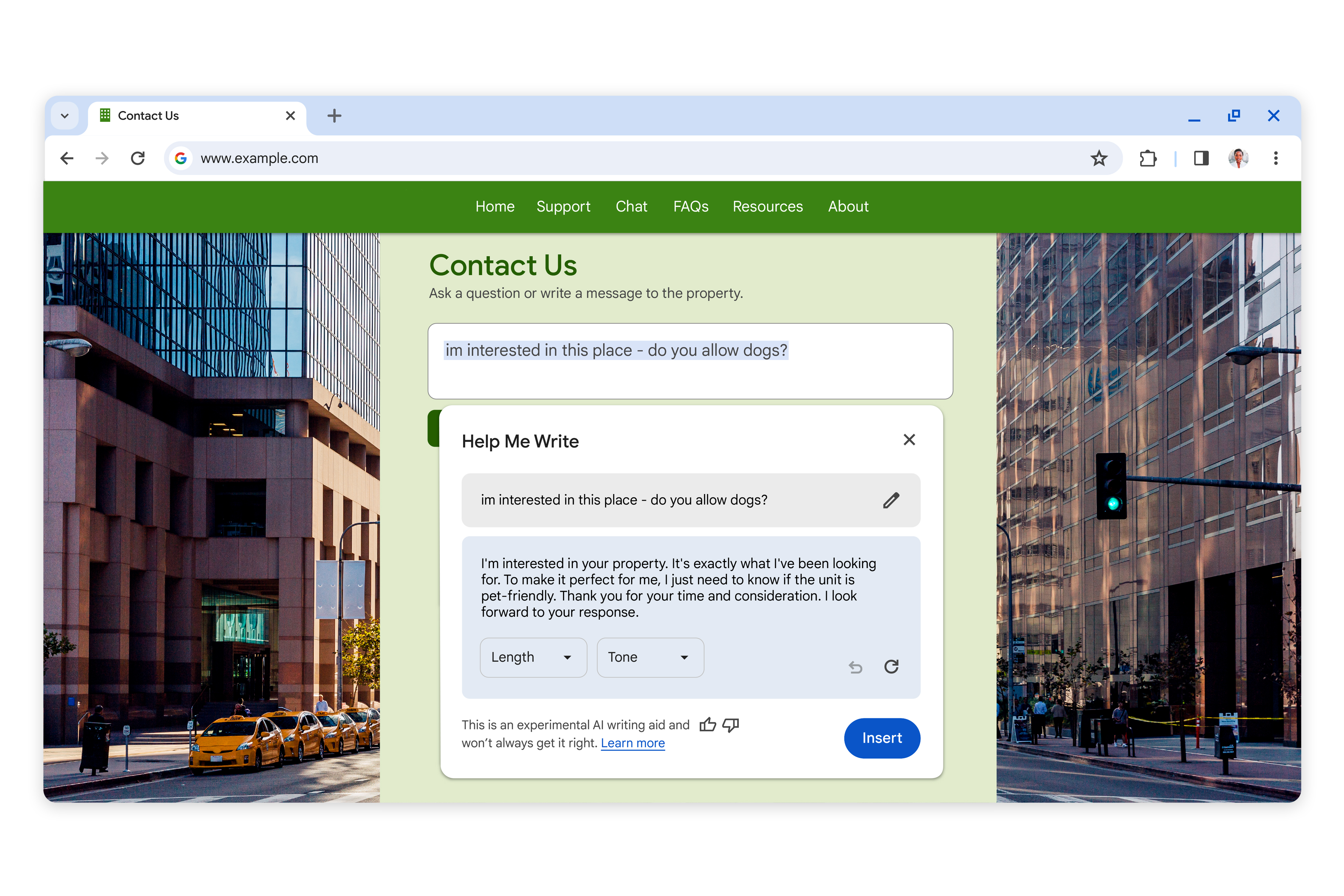This screenshot has height=896, width=1344.
Task: Click the regenerate refresh icon in Help Me Write
Action: 891,666
